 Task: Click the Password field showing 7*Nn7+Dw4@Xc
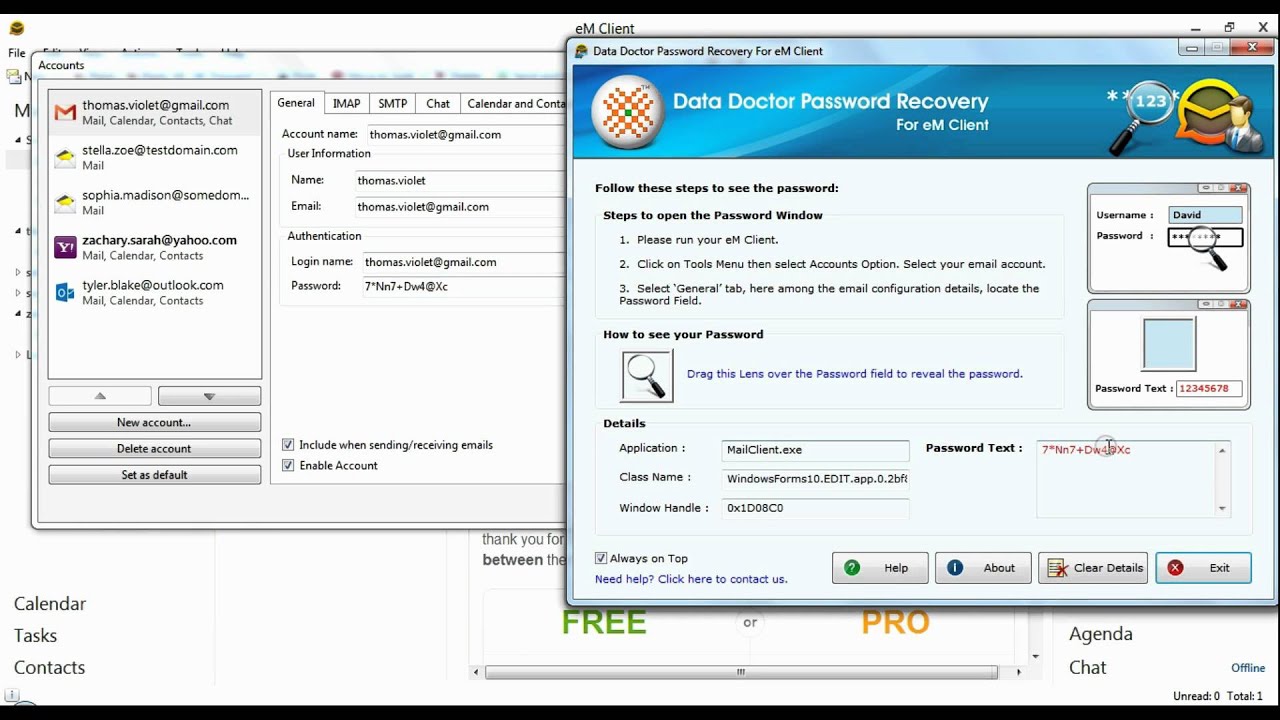pyautogui.click(x=463, y=286)
